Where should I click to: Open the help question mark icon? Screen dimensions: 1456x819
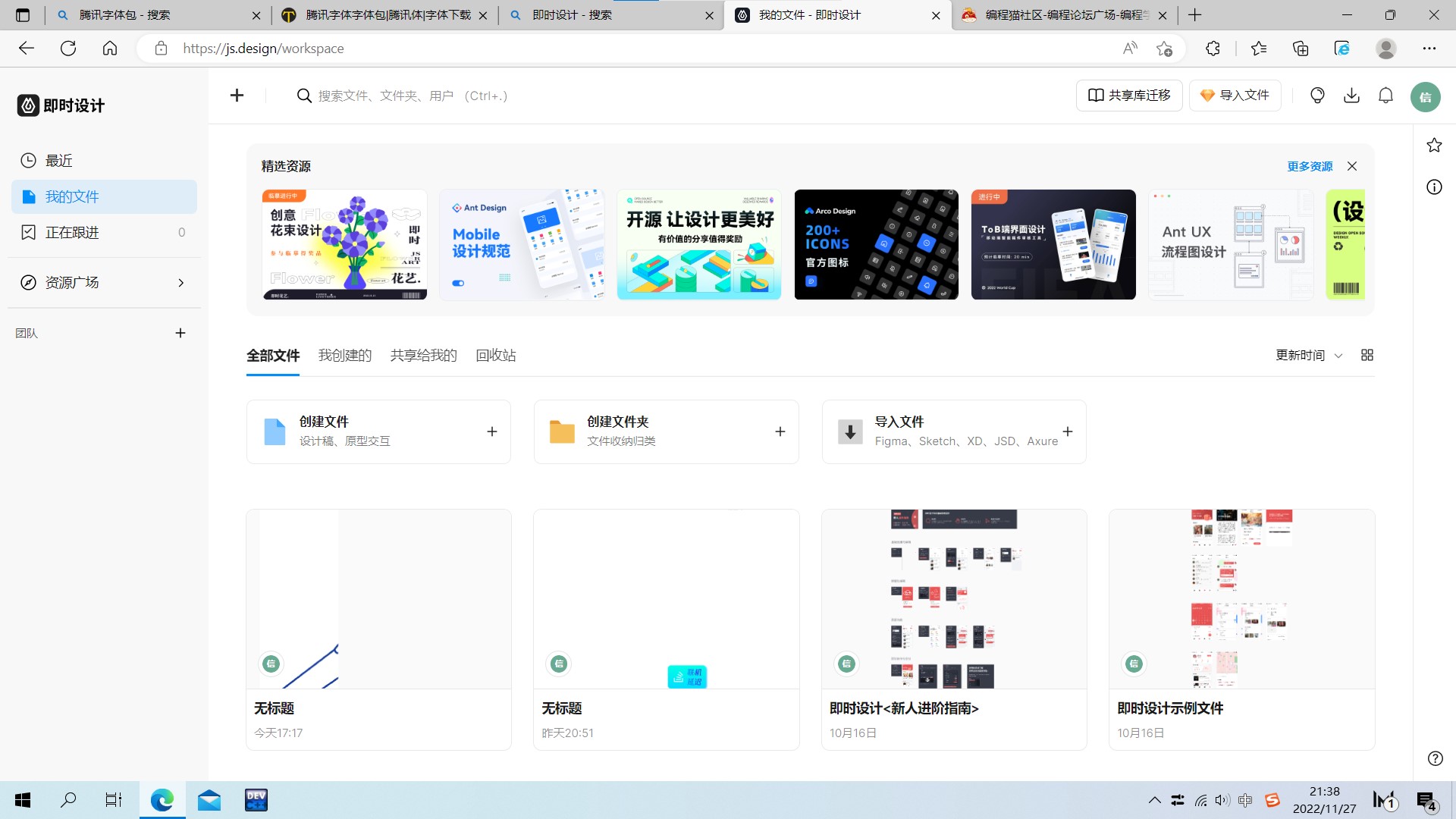pos(1435,758)
